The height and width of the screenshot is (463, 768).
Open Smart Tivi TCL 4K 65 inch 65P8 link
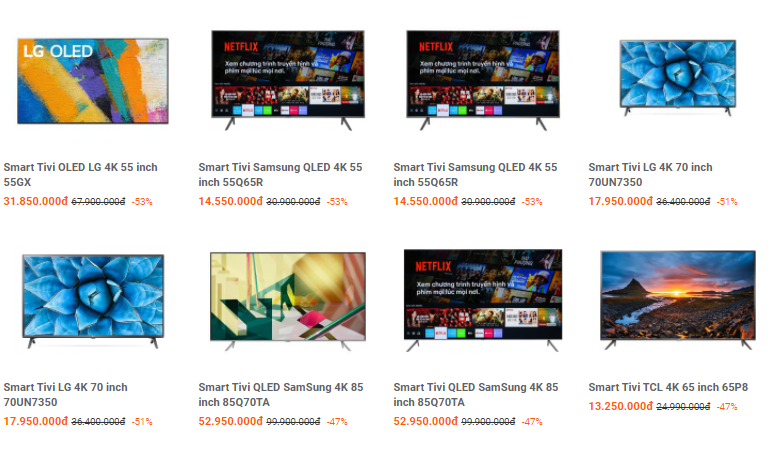tap(668, 387)
